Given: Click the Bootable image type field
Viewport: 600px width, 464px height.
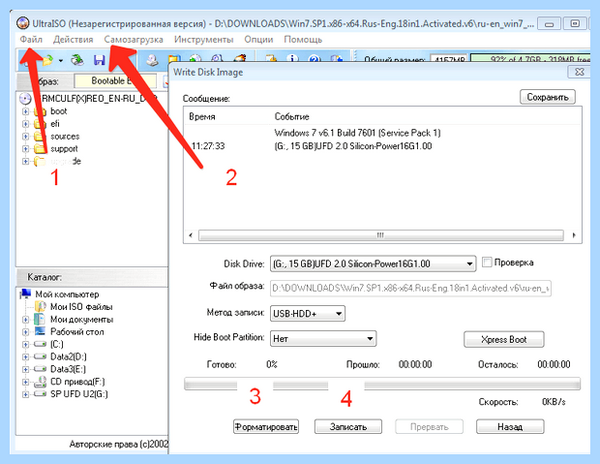Looking at the screenshot, I should point(115,81).
